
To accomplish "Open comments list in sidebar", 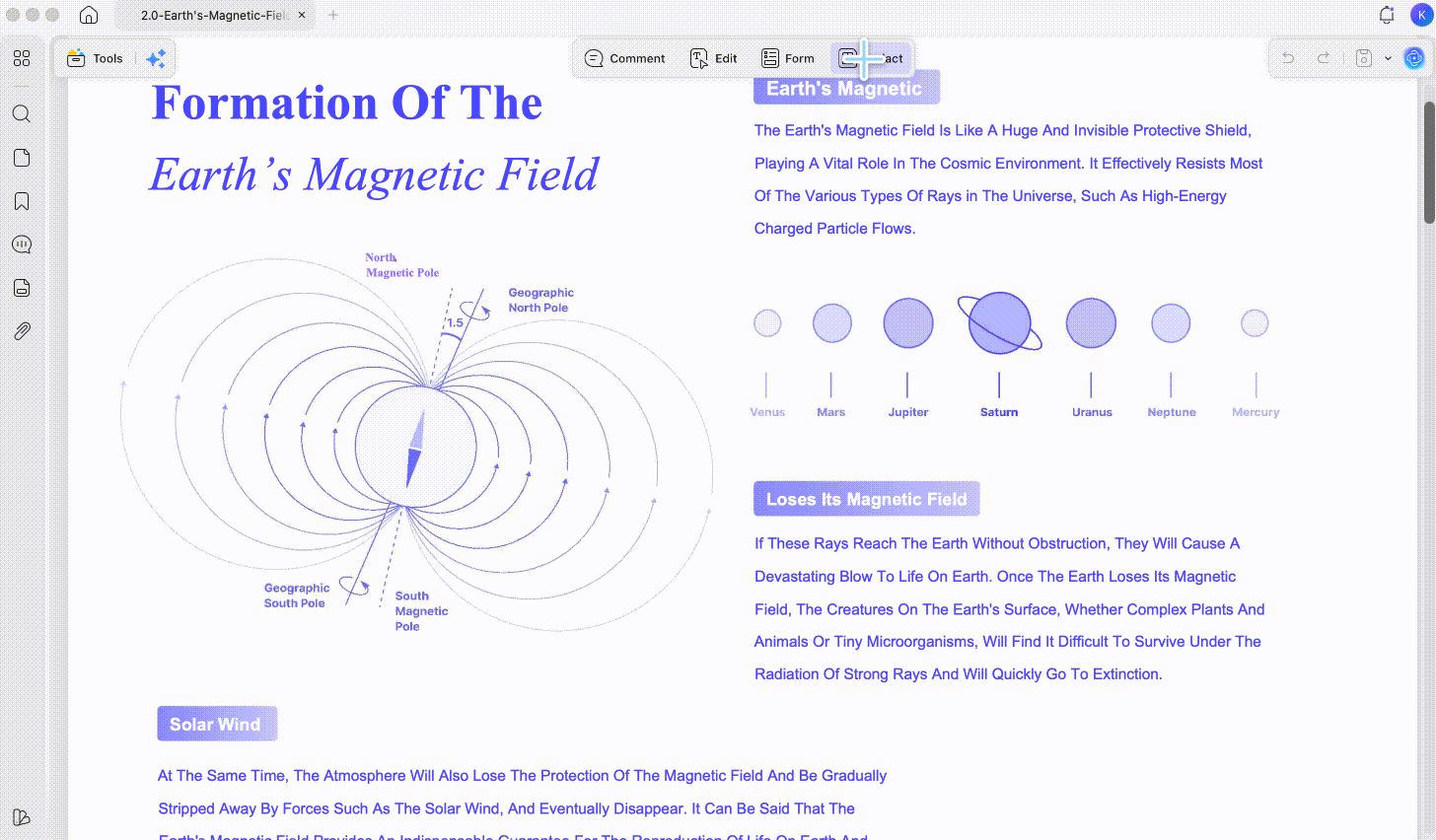I will pyautogui.click(x=22, y=245).
